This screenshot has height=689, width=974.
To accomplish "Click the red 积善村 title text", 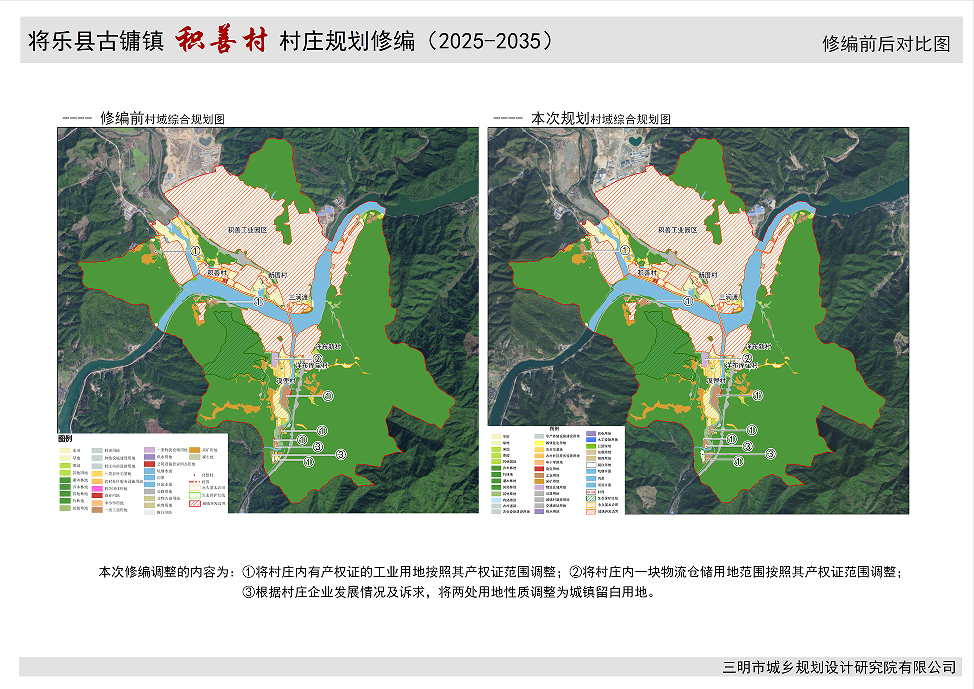I will tap(221, 41).
